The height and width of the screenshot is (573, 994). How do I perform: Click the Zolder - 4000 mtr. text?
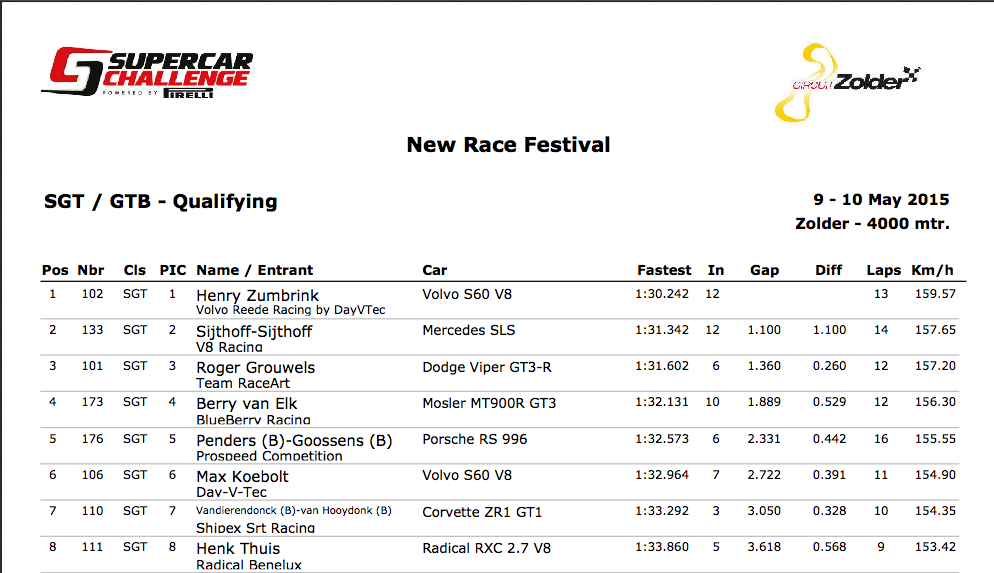coord(872,224)
